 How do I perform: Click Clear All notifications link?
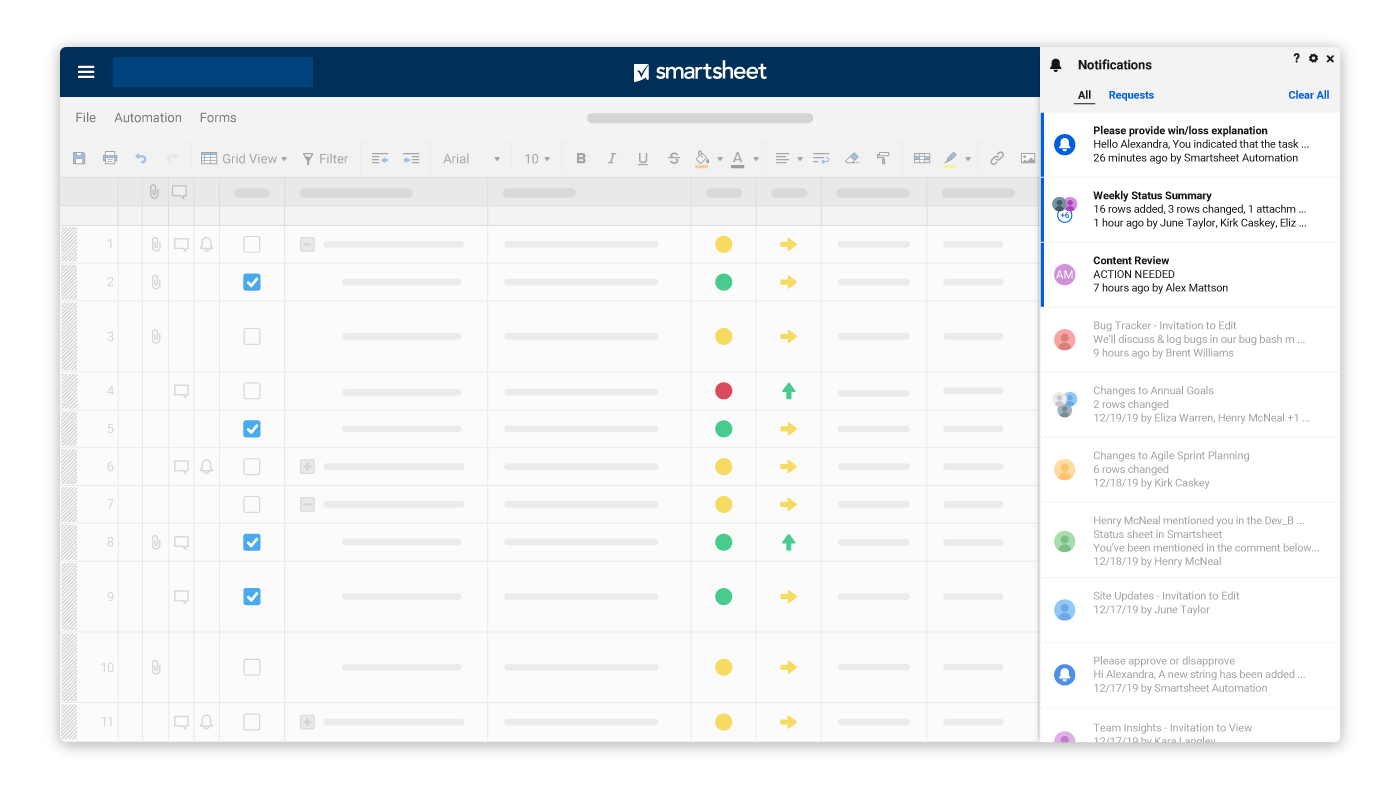1308,95
